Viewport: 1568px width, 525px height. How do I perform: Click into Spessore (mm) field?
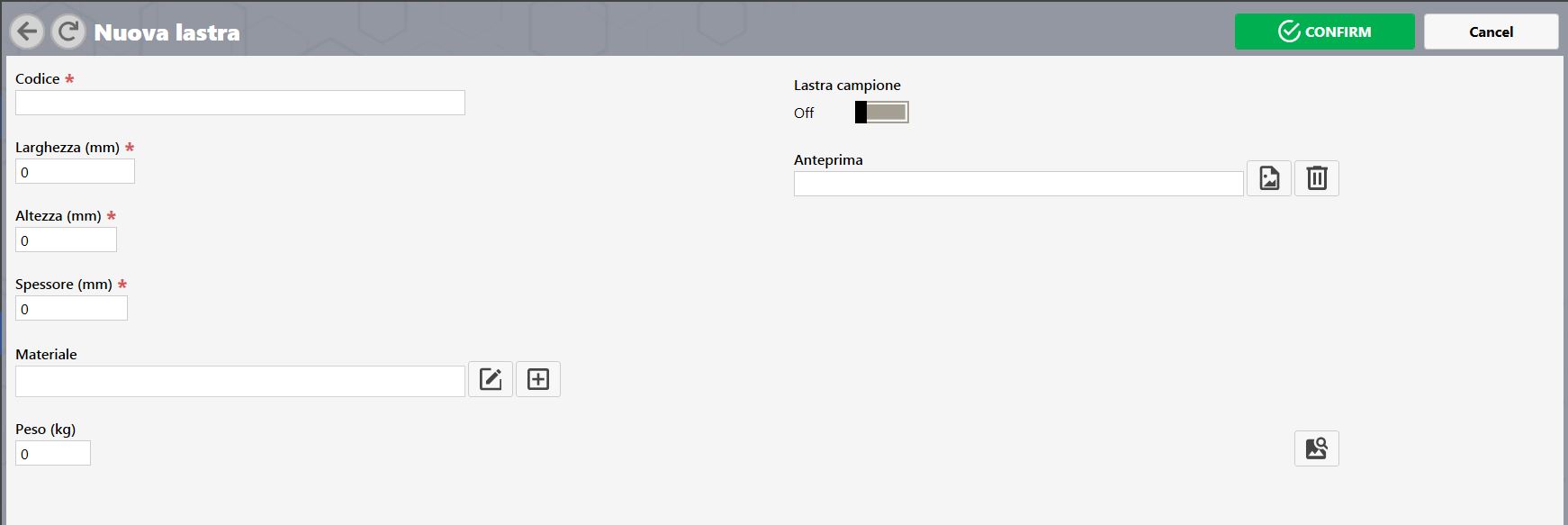pyautogui.click(x=71, y=308)
